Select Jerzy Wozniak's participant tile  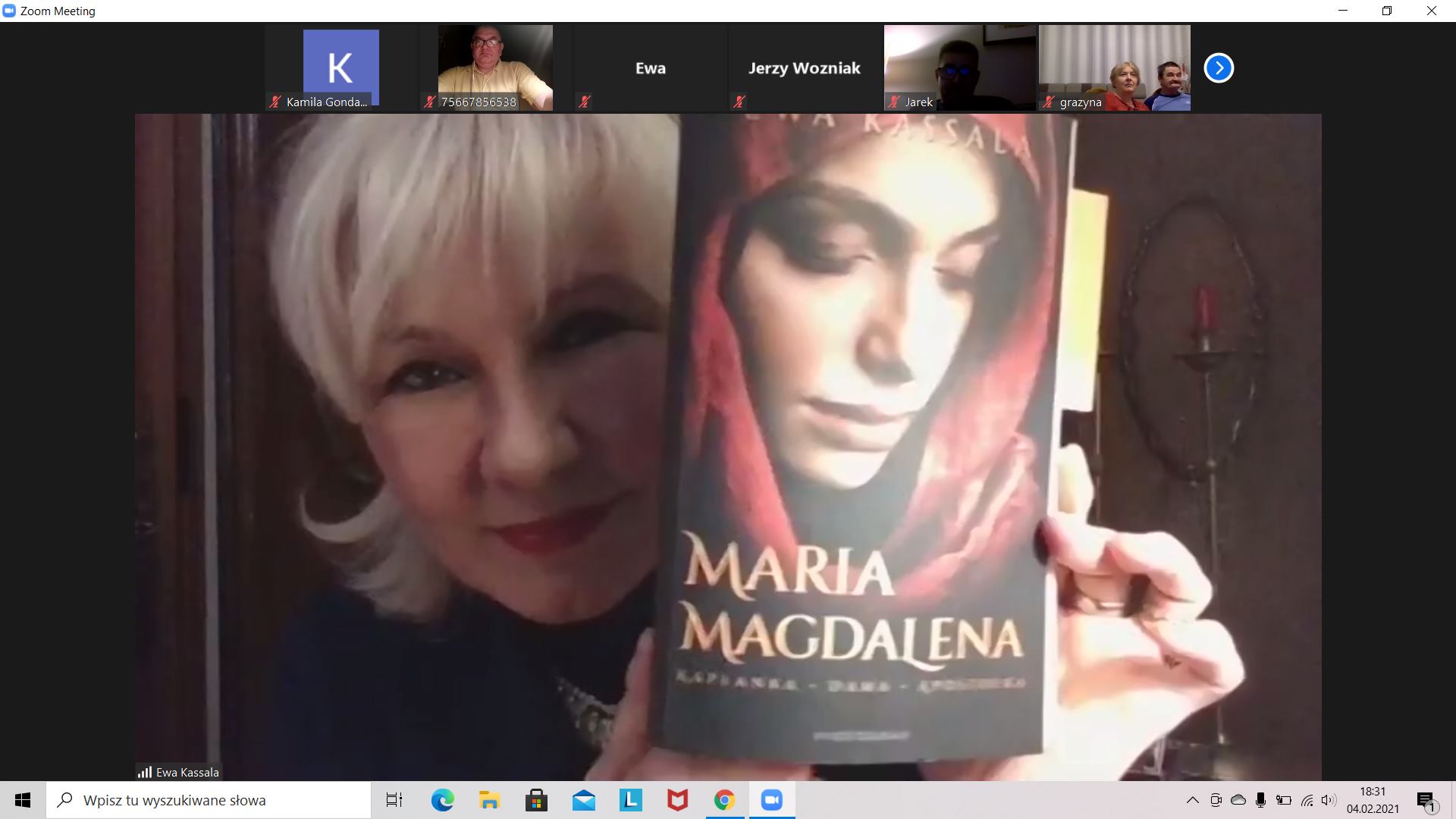(x=805, y=67)
